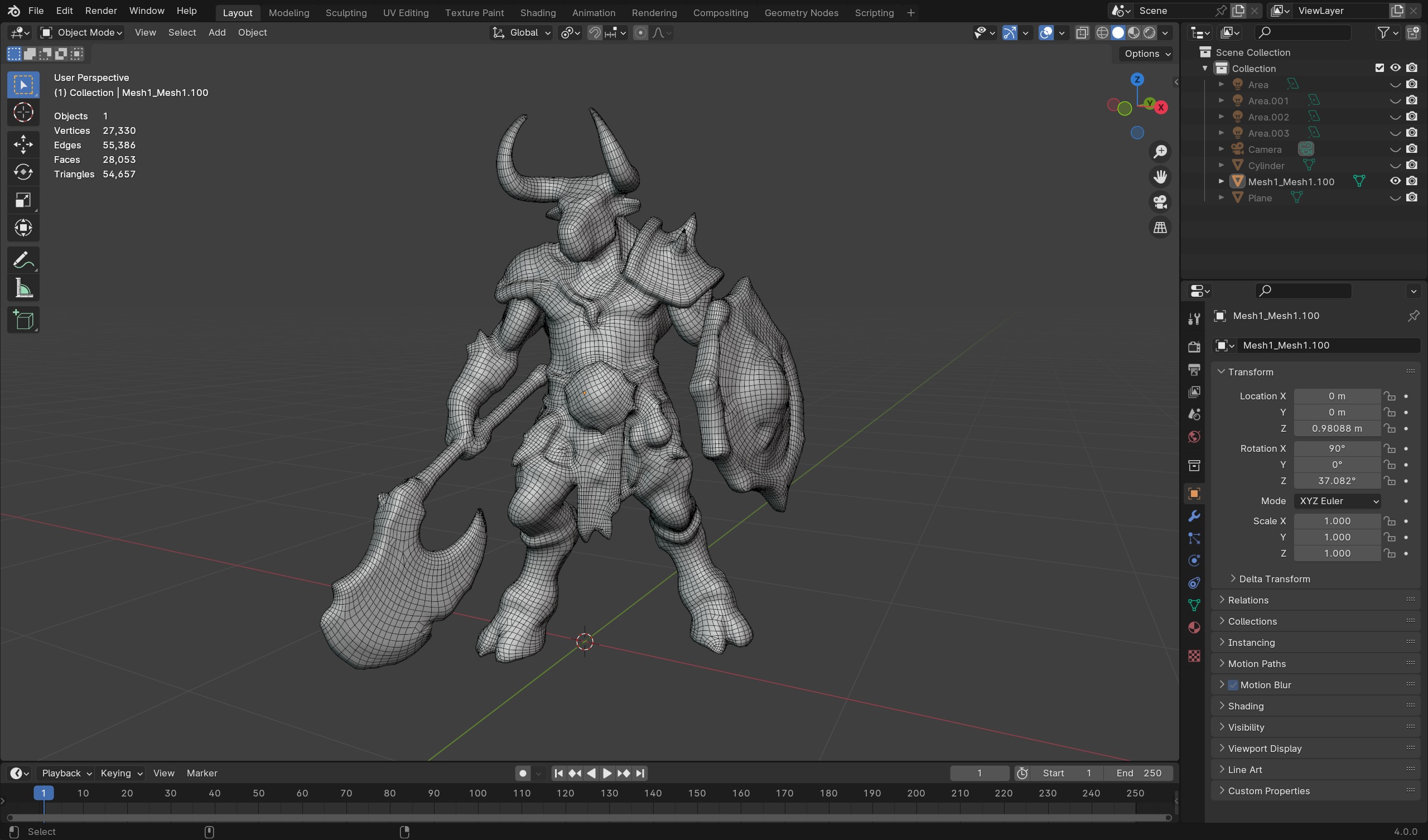Open the Physics properties tab
This screenshot has height=840, width=1428.
point(1194,561)
